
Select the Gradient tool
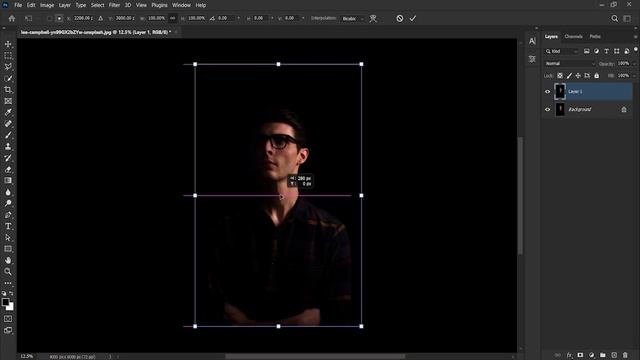point(8,180)
